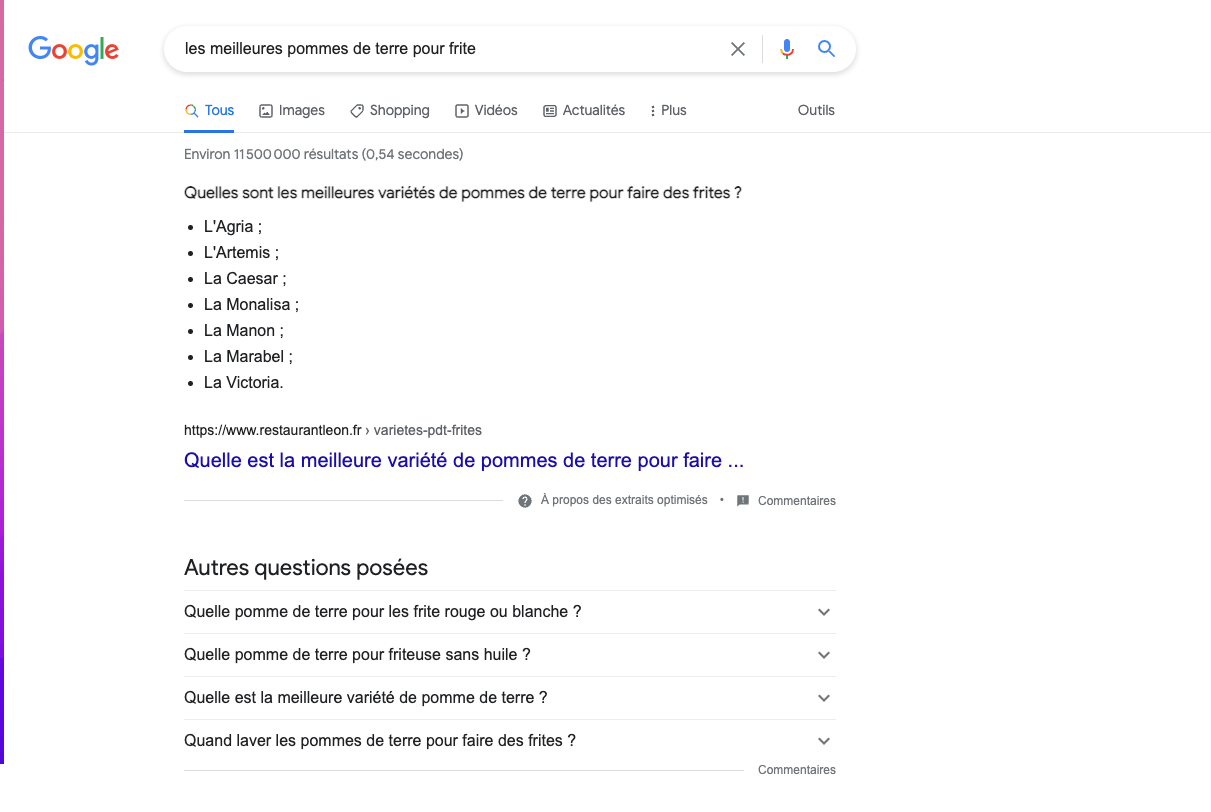This screenshot has height=812, width=1211.
Task: Expand 'Quelle pomme de terre pour friteuse sans huile'
Action: click(510, 655)
